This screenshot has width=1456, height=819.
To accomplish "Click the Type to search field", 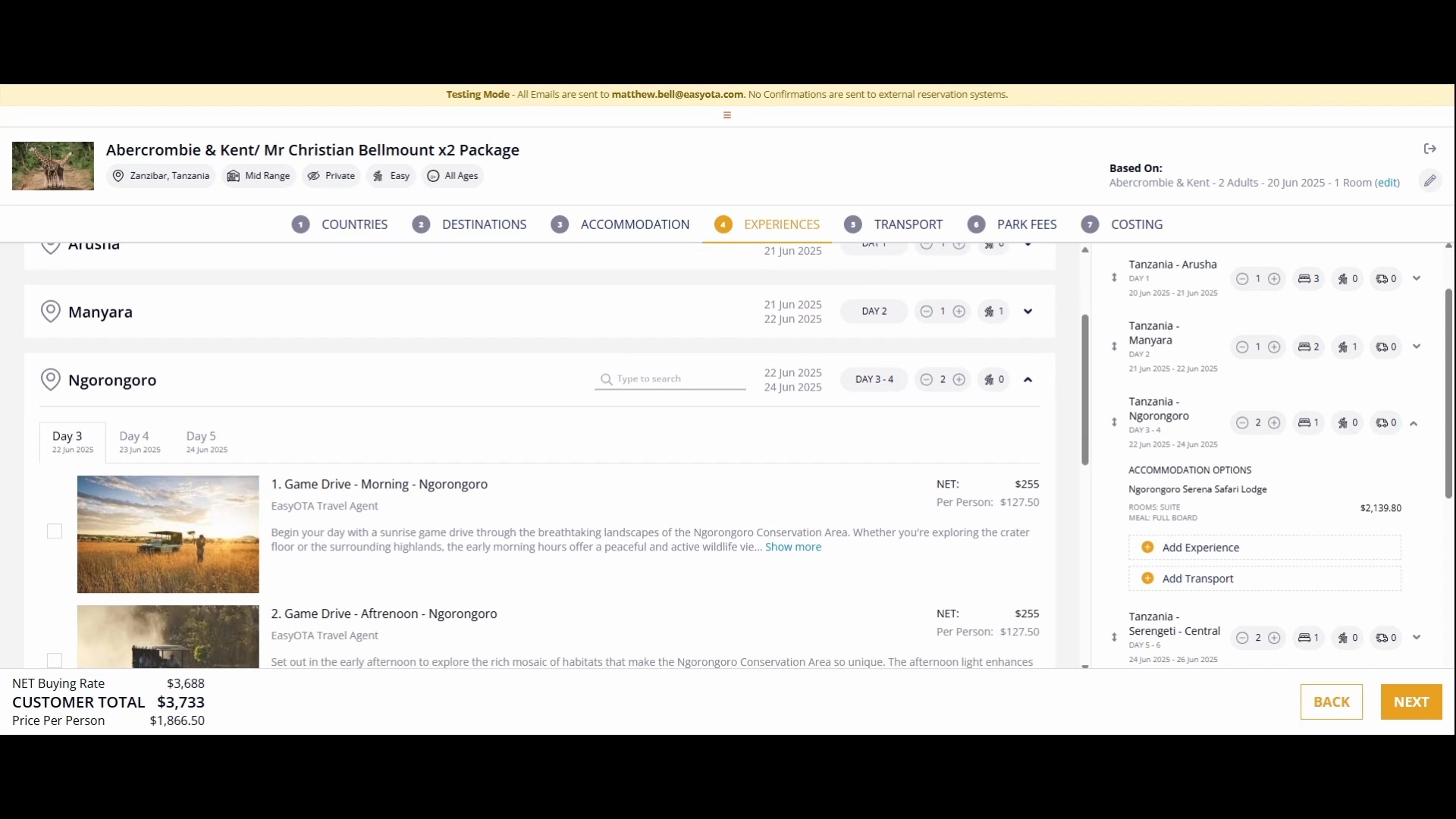I will click(670, 379).
